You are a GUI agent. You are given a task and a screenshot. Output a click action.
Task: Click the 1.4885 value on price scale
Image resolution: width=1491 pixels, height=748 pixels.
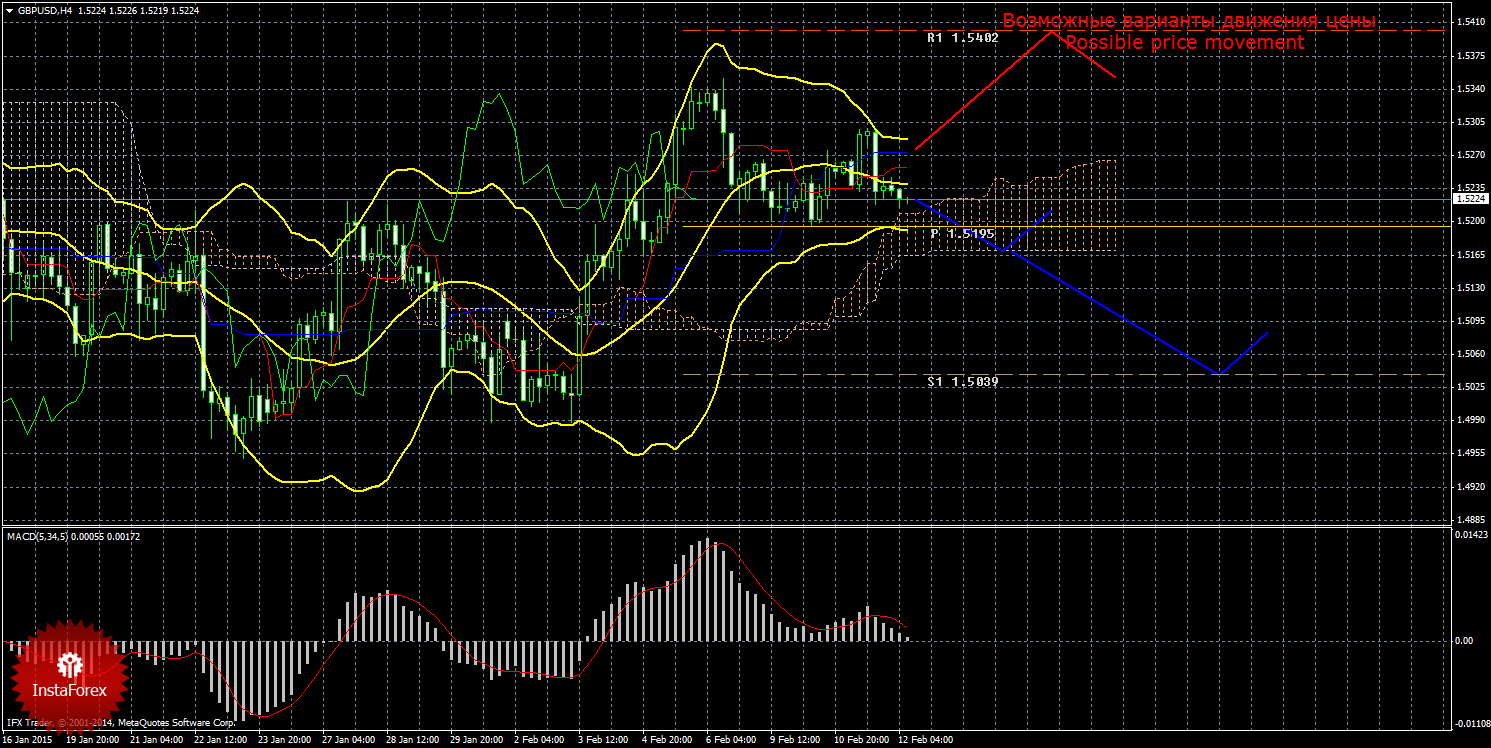pyautogui.click(x=1468, y=520)
